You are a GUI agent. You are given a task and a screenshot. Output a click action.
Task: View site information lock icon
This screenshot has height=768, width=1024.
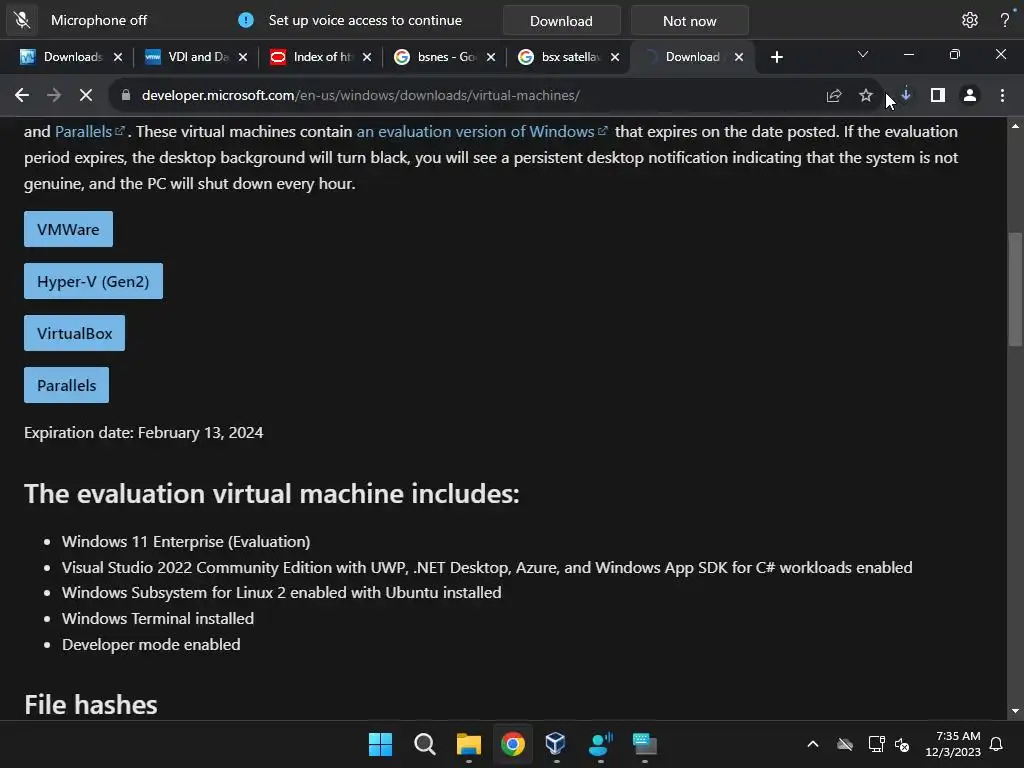125,95
